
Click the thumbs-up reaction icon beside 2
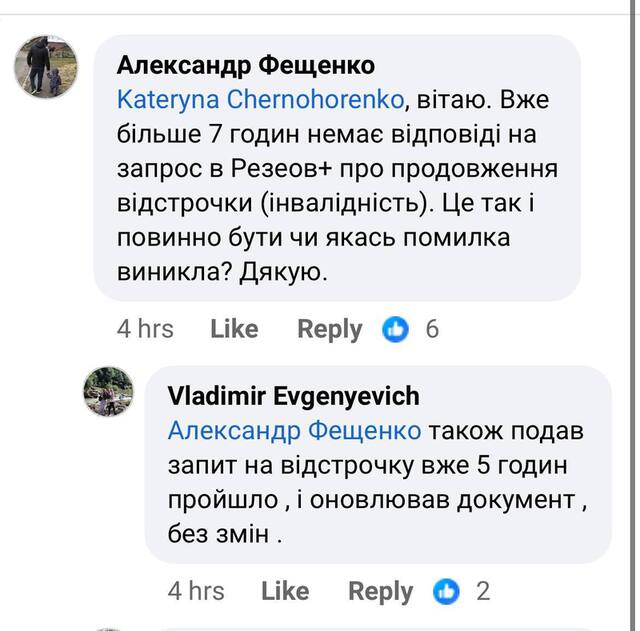tap(447, 591)
